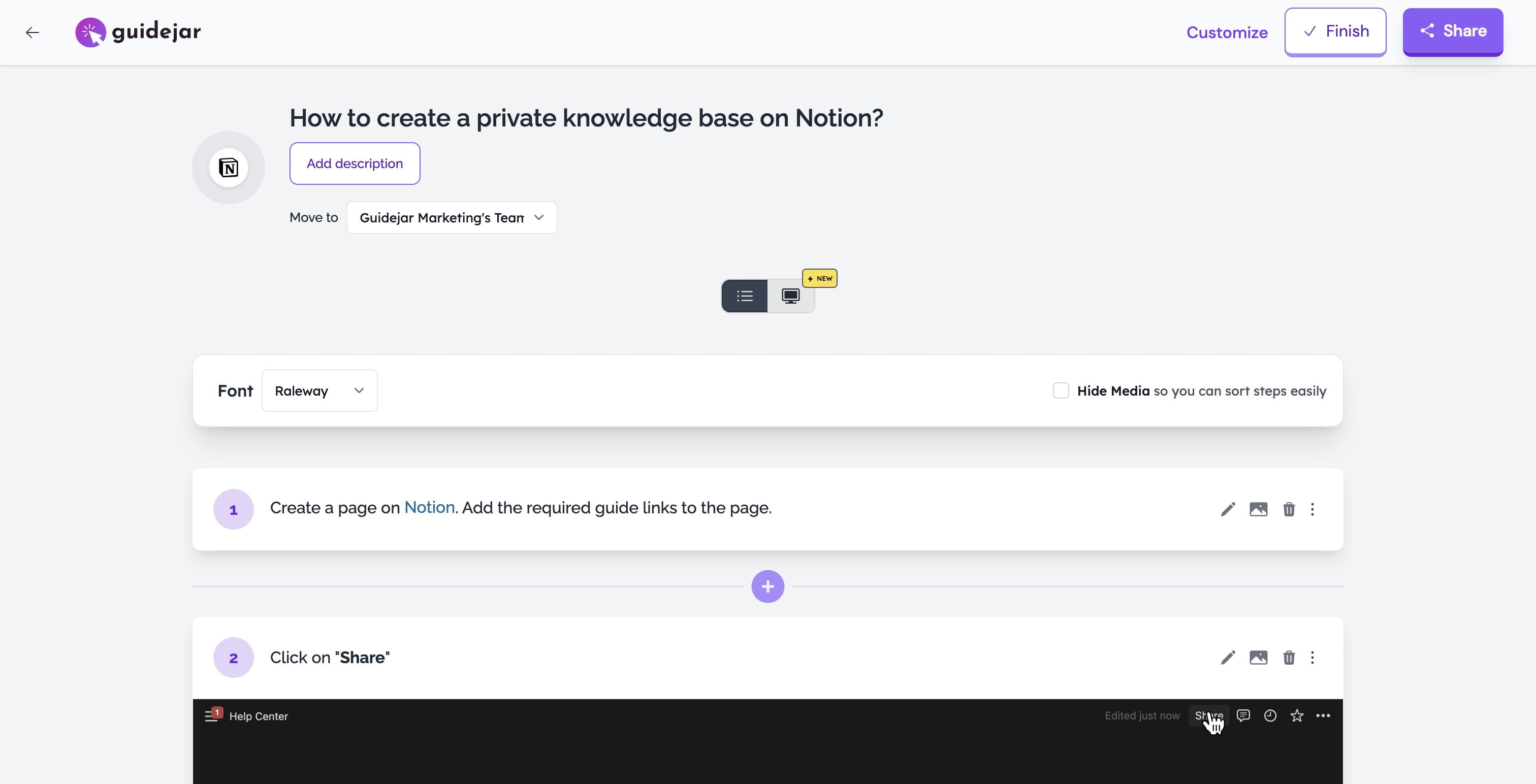The image size is (1536, 784).
Task: Click the purple Share button
Action: coord(1453,31)
